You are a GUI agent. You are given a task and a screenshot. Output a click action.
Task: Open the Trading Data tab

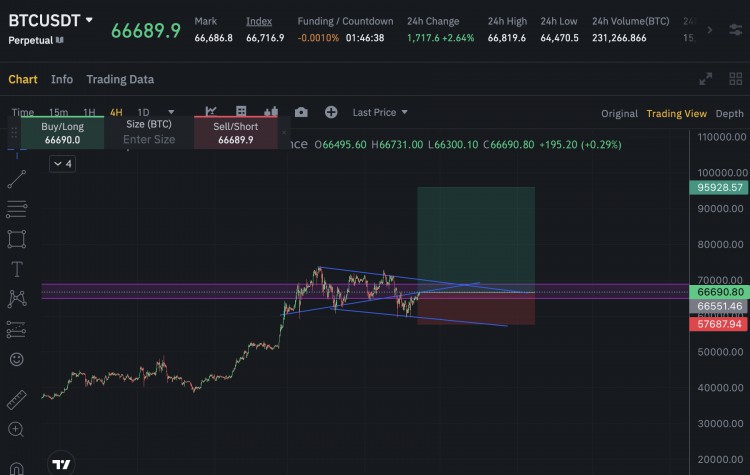coord(120,79)
